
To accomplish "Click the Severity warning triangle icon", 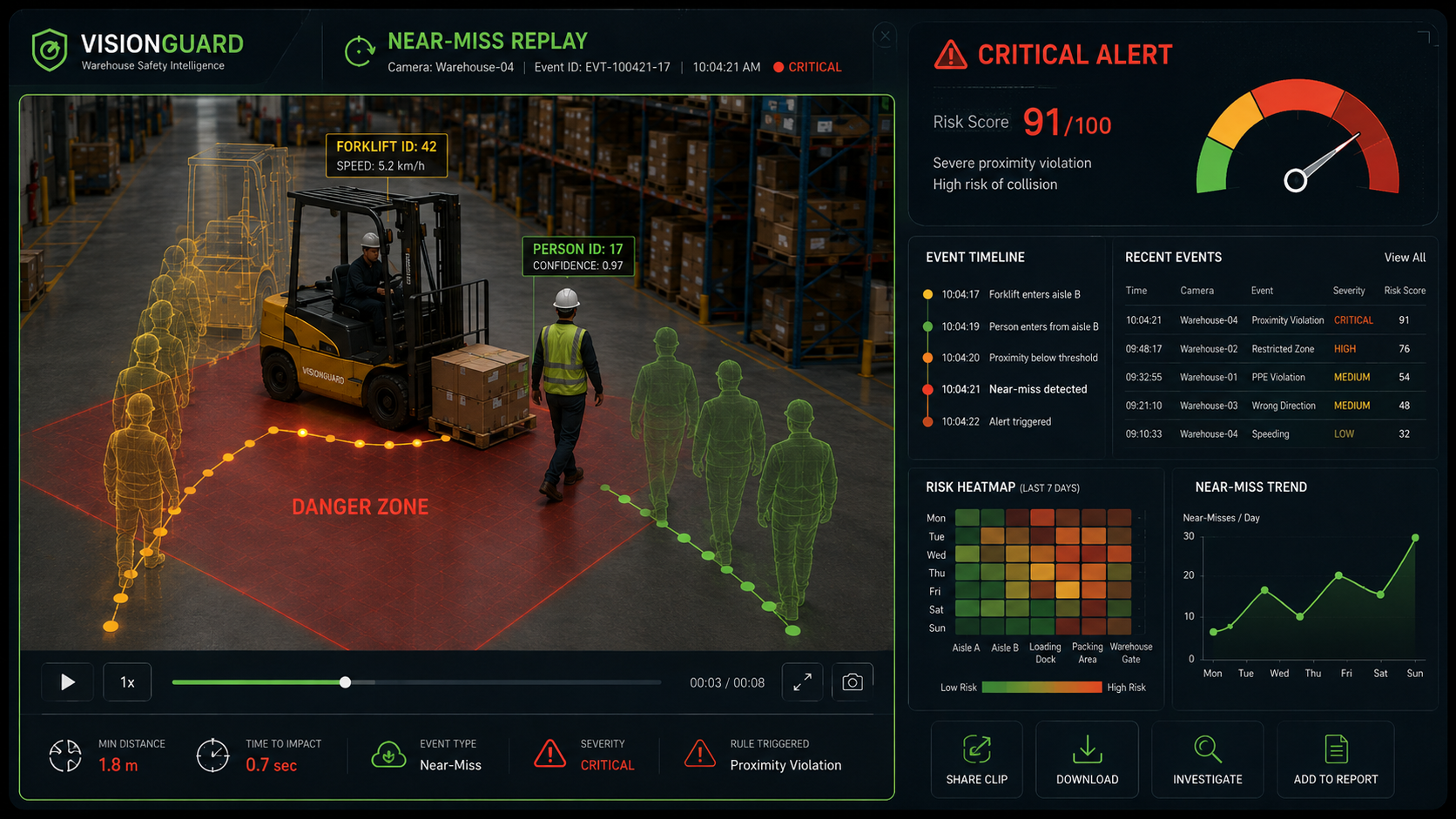I will (x=549, y=754).
